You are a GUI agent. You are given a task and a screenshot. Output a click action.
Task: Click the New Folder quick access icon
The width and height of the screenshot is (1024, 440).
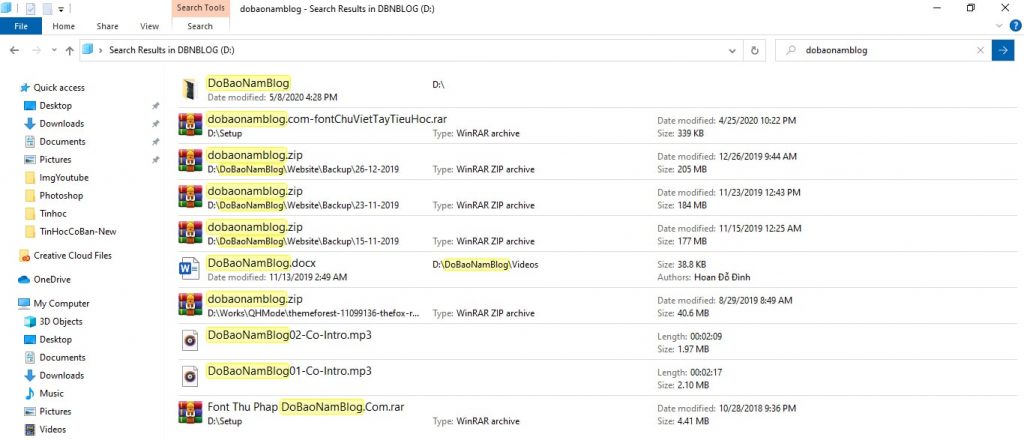click(46, 8)
